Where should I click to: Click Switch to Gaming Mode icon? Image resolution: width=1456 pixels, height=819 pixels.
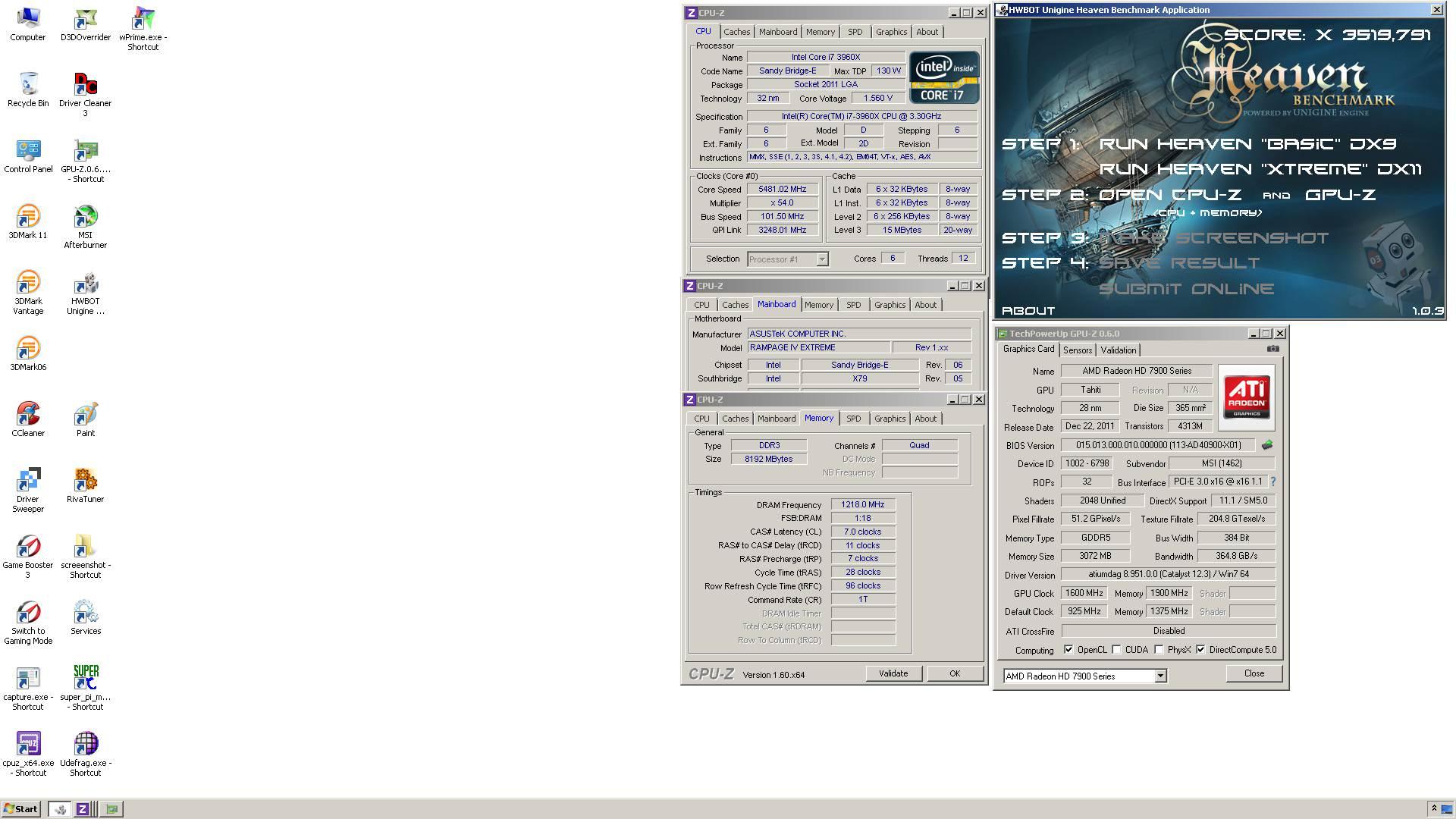(x=28, y=623)
